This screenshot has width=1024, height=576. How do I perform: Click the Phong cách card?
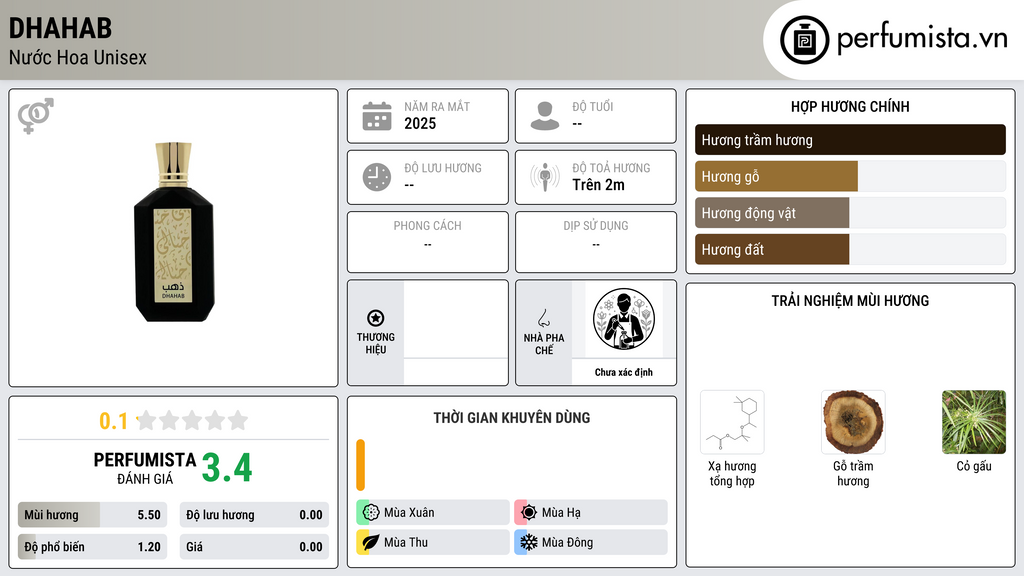428,242
